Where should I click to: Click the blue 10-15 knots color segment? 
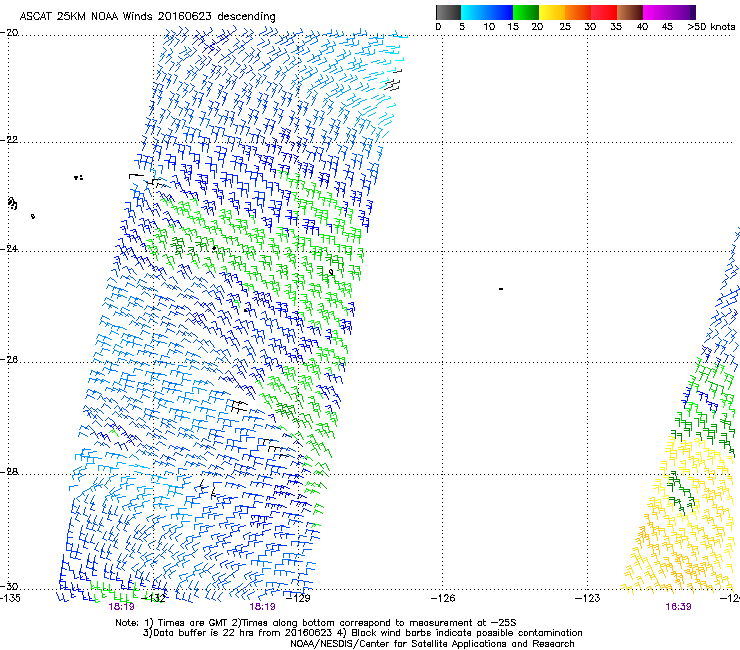500,12
